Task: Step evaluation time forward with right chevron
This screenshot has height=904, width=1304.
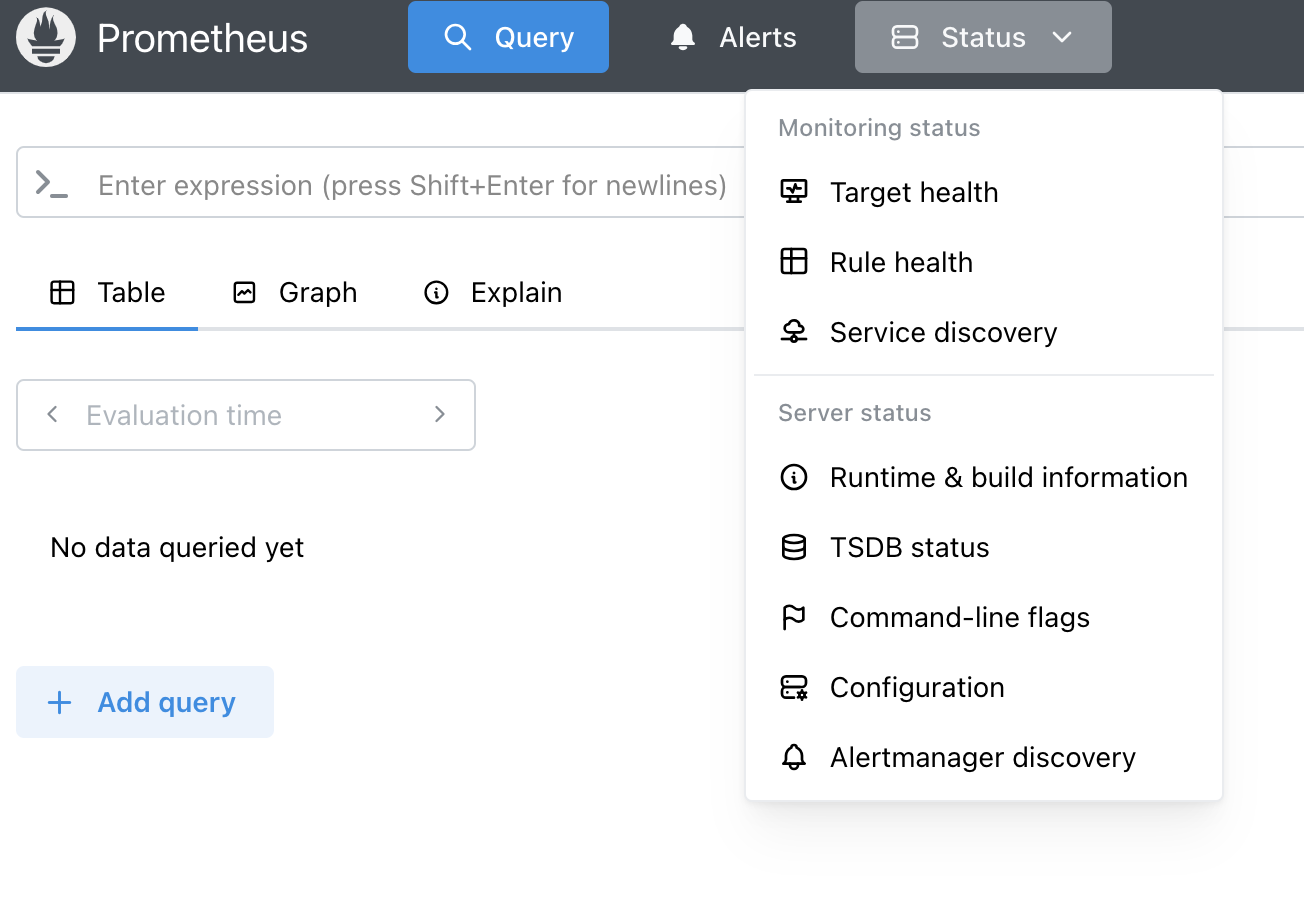Action: [439, 414]
